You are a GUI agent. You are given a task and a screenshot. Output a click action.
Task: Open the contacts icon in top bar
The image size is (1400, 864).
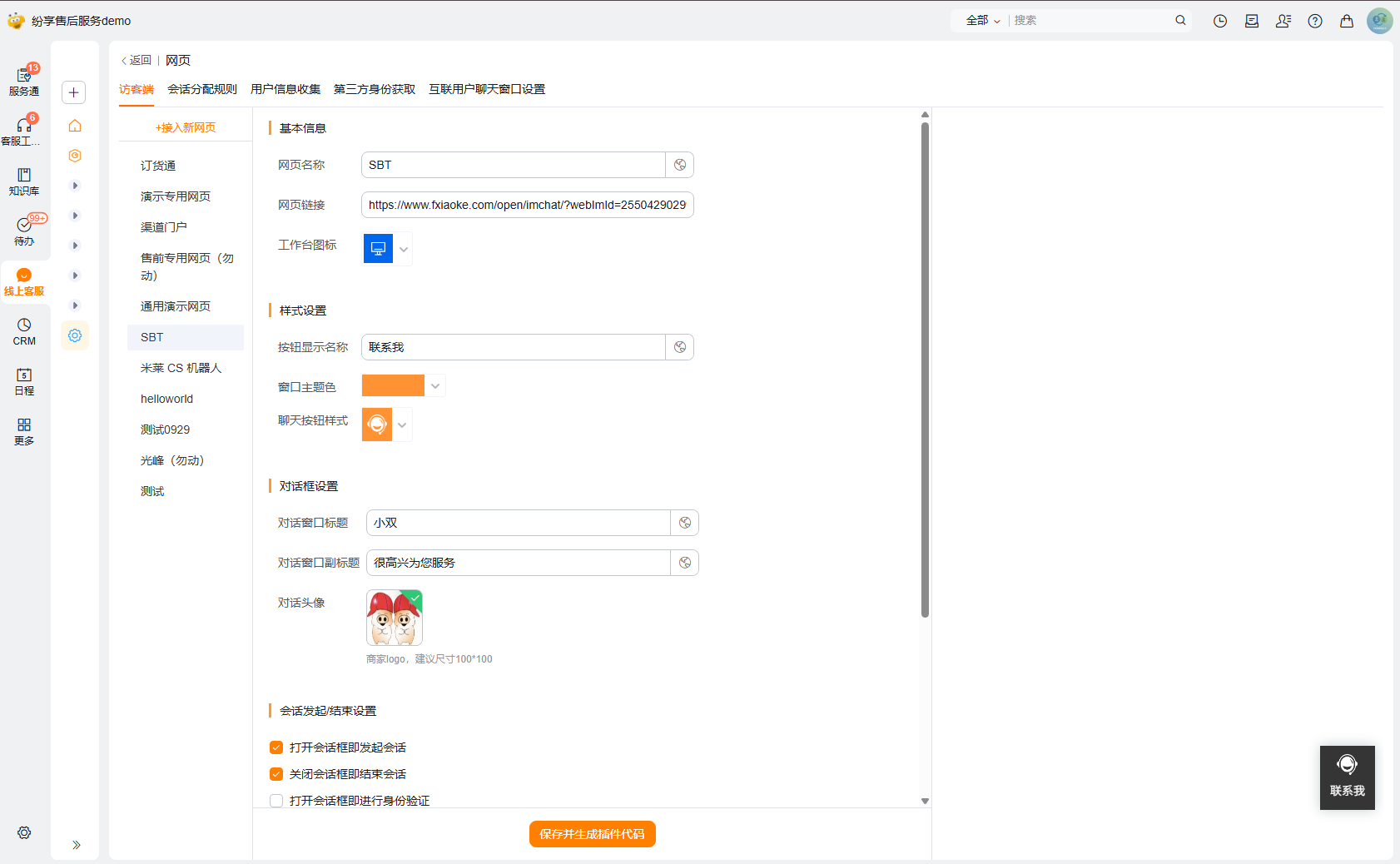tap(1283, 22)
